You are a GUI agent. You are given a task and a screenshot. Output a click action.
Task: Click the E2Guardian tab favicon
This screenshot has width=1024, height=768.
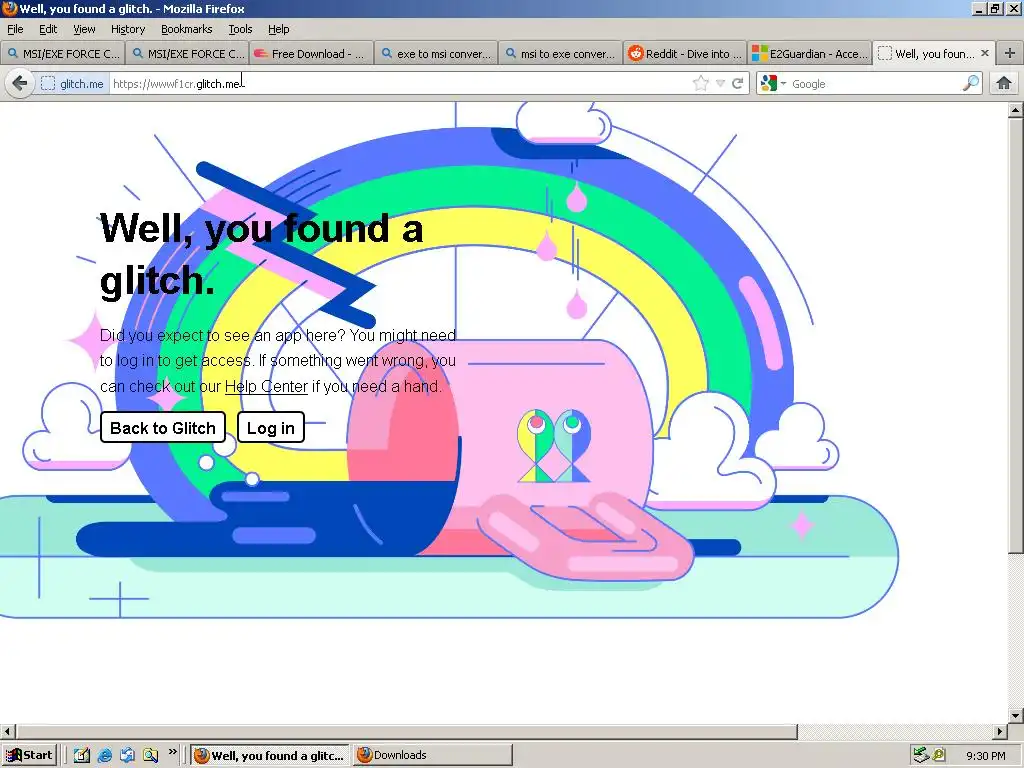(760, 54)
